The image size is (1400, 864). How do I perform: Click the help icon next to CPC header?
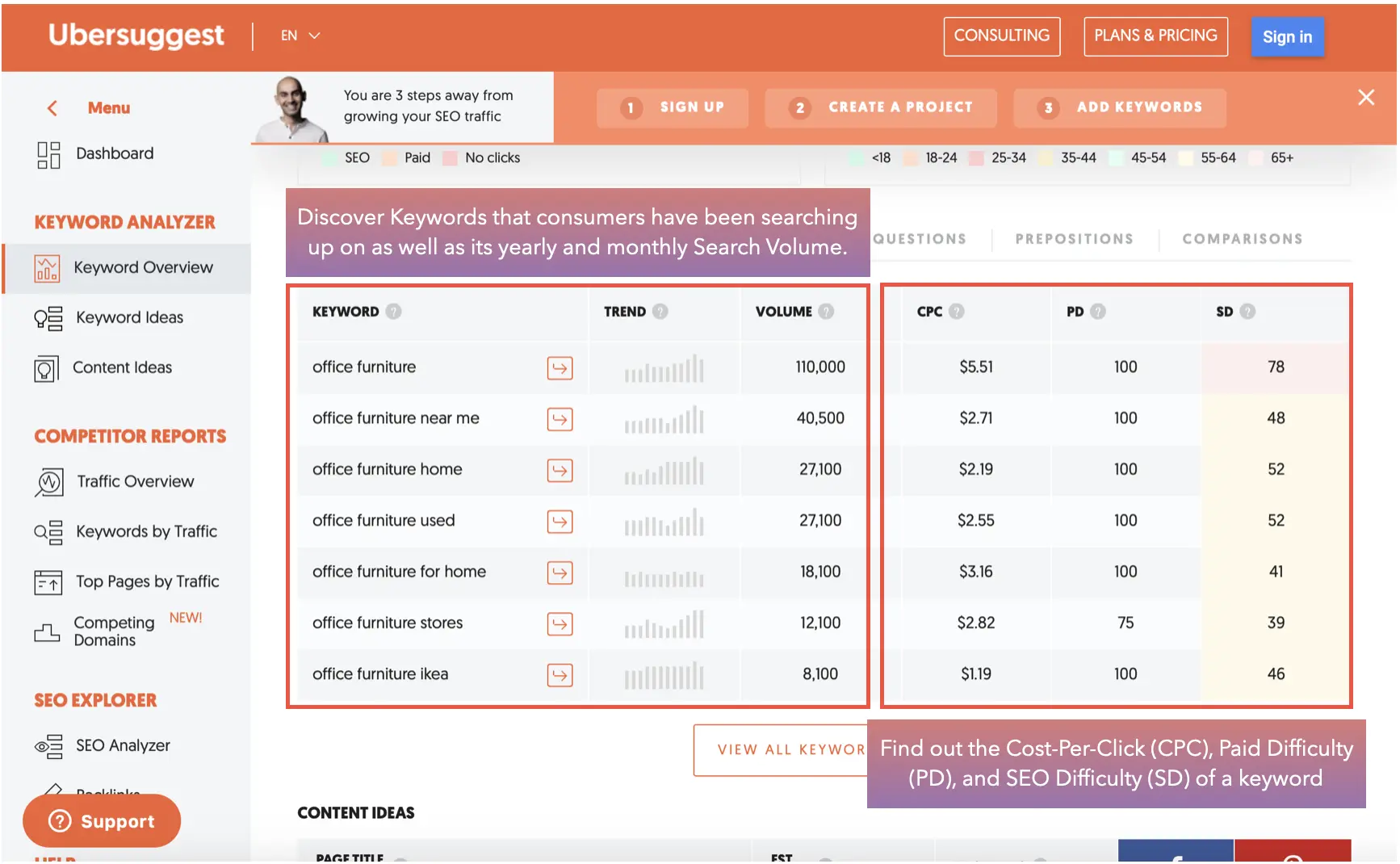click(x=956, y=312)
